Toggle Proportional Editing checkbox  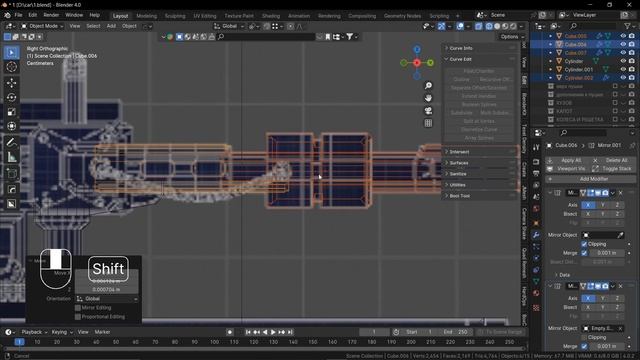click(x=78, y=317)
